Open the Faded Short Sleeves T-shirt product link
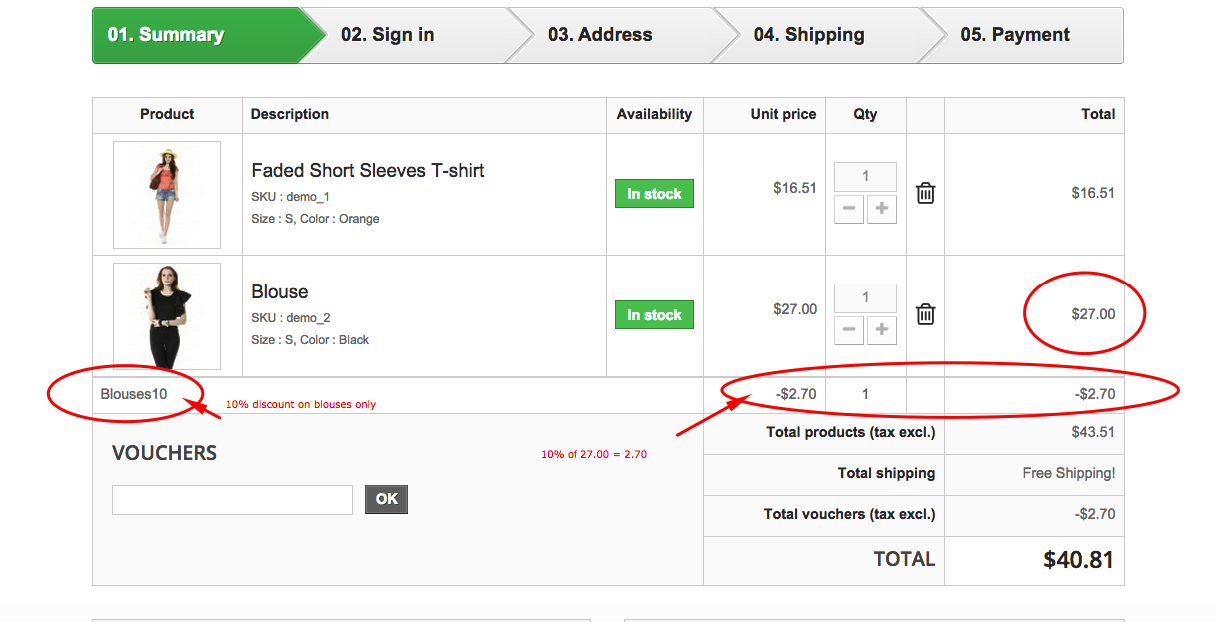The image size is (1217, 622). [x=368, y=171]
